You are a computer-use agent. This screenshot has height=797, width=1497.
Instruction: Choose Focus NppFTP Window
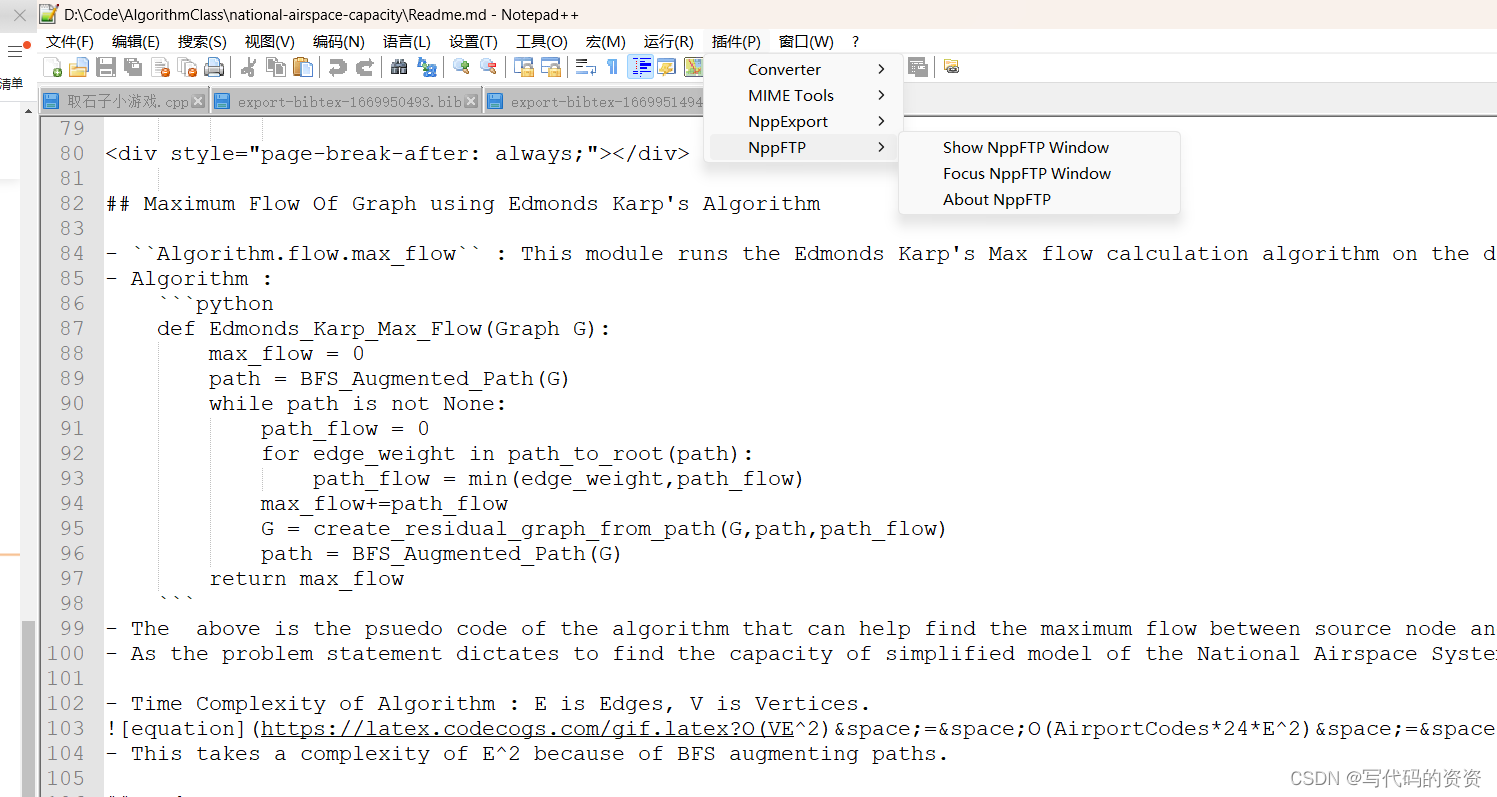click(x=1039, y=173)
